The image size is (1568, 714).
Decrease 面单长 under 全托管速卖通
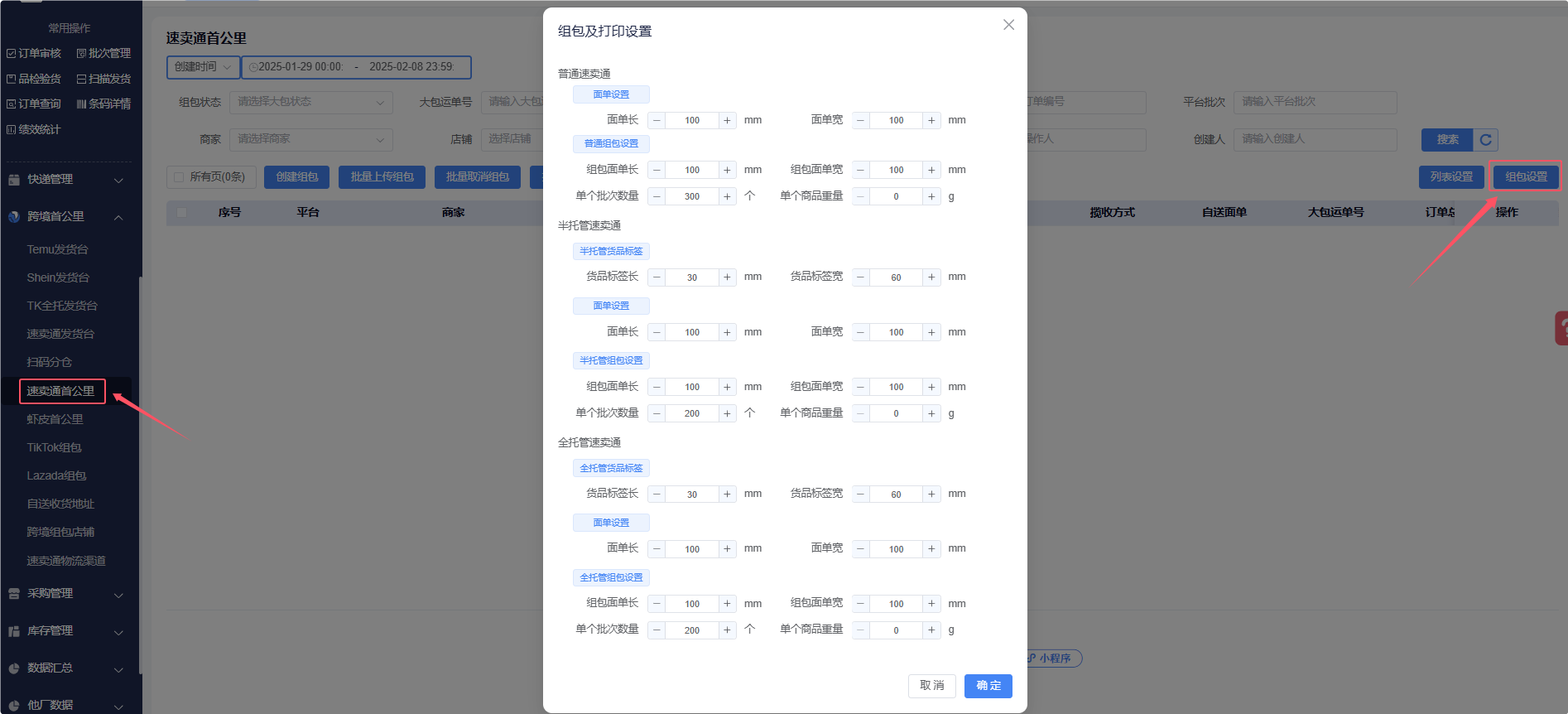[657, 549]
